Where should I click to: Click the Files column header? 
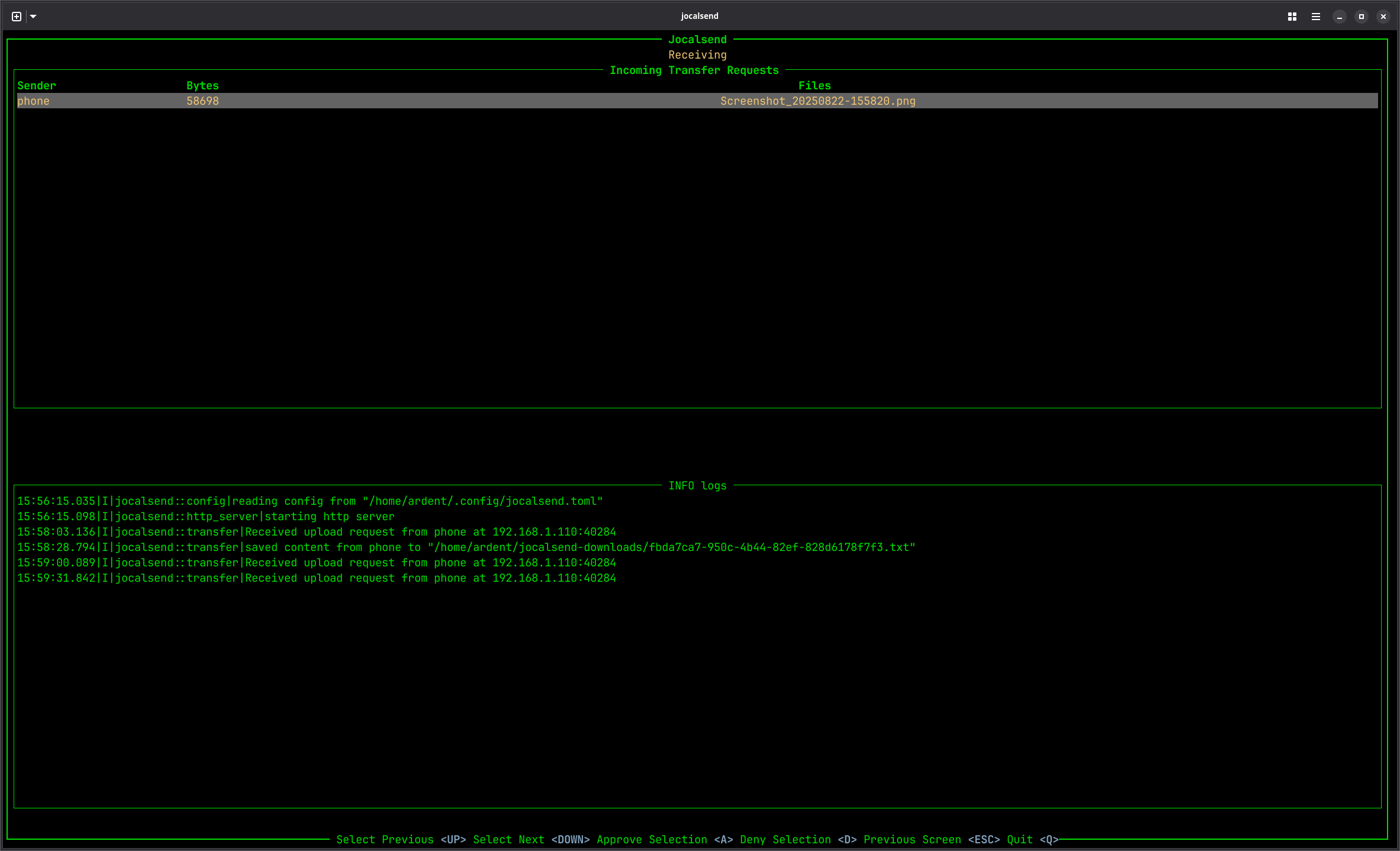click(815, 86)
